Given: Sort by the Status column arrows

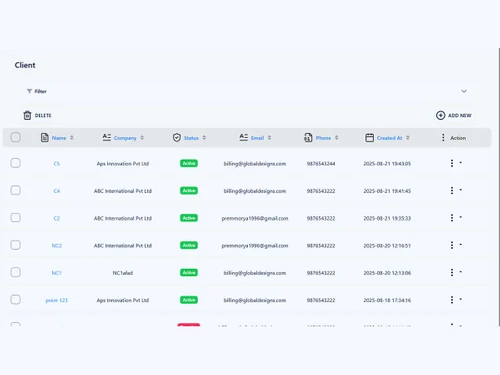Looking at the screenshot, I should click(x=204, y=138).
